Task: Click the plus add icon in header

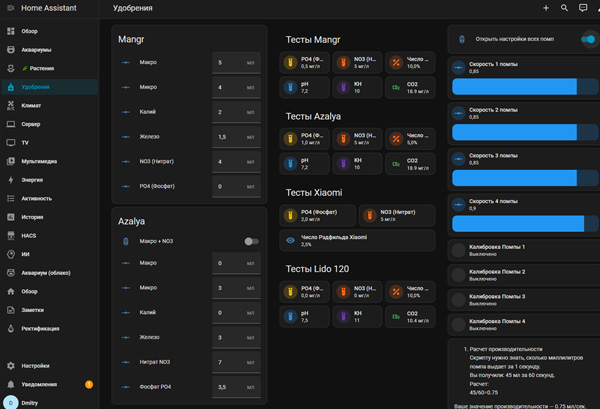Action: [546, 8]
